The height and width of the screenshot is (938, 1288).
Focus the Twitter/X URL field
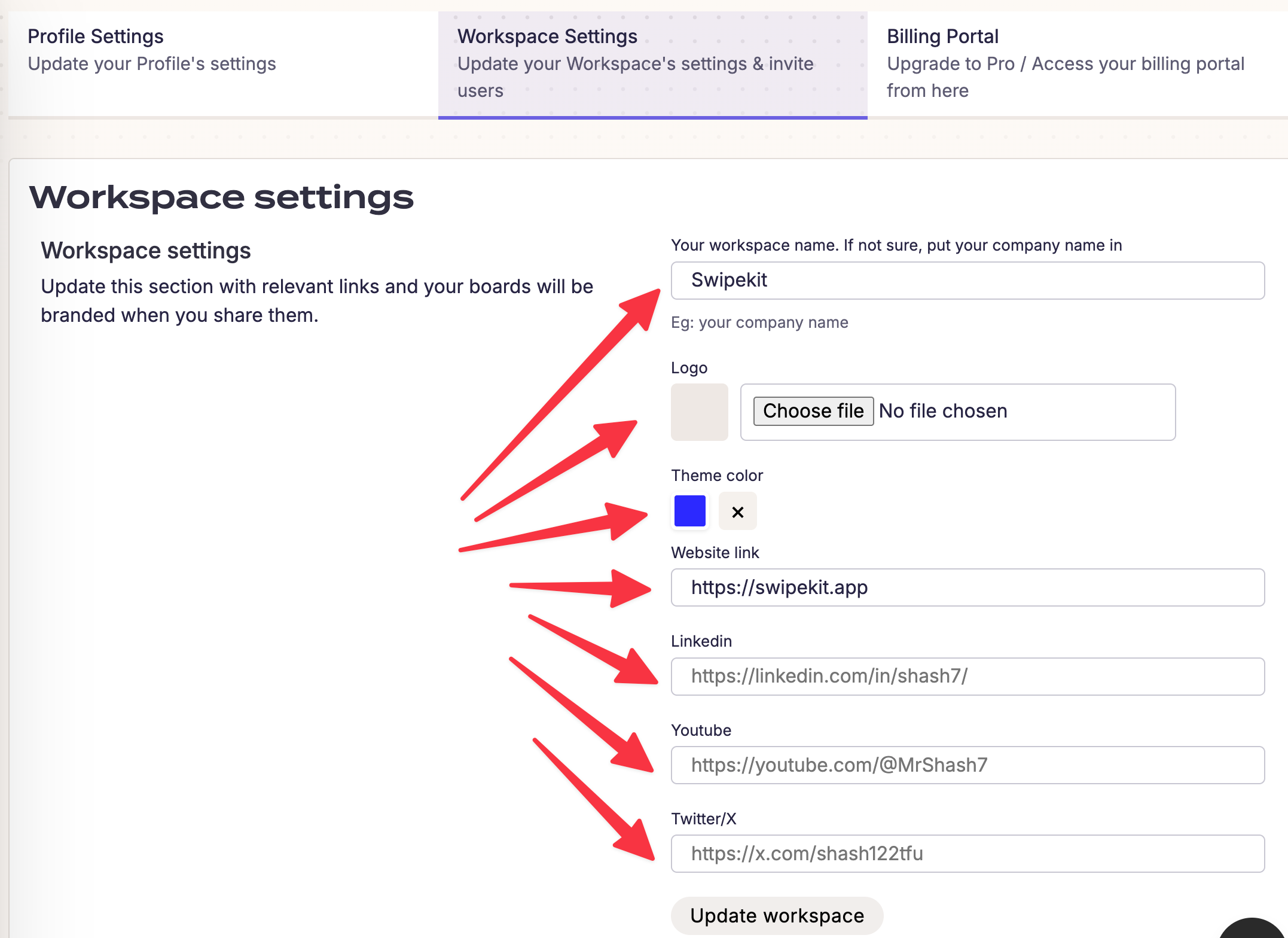(x=967, y=854)
